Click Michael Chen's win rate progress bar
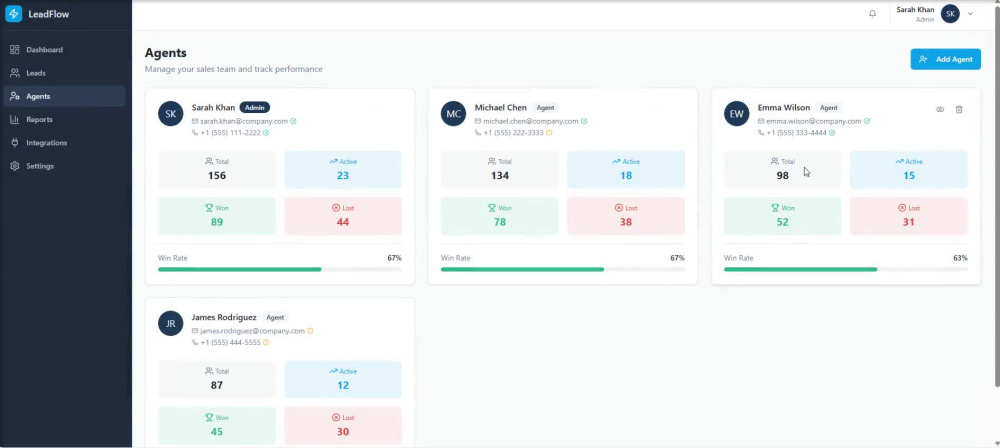1000x448 pixels. [562, 269]
